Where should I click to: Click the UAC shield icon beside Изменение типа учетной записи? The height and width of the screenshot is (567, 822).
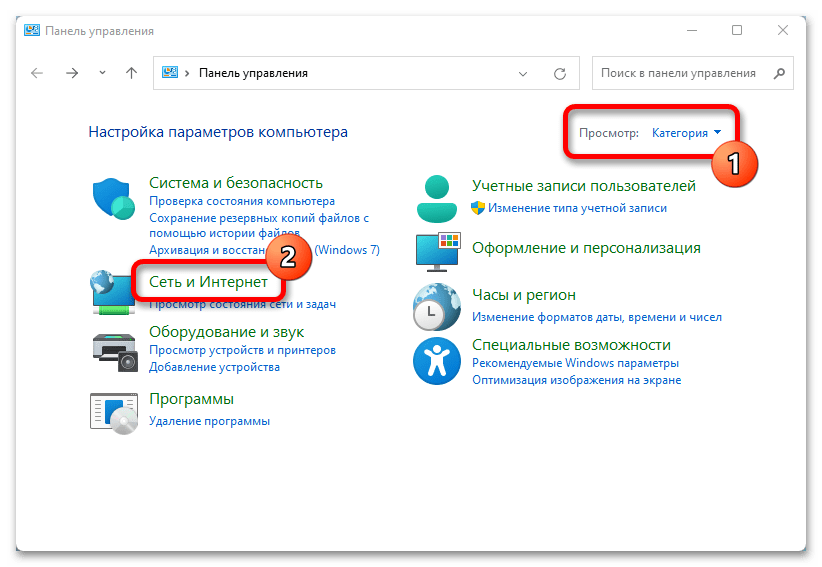478,208
